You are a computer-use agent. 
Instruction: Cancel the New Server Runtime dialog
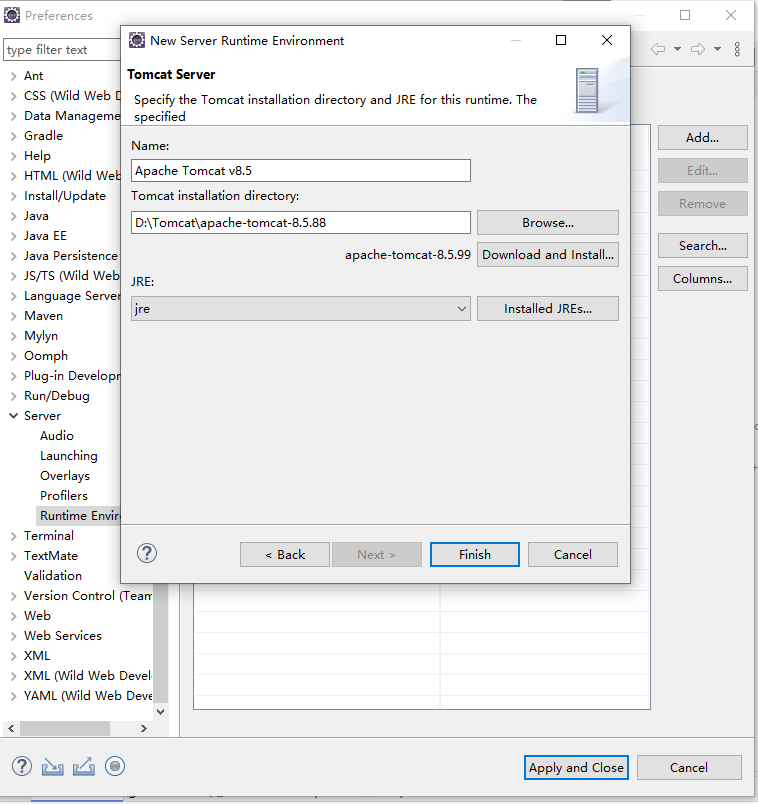click(x=573, y=555)
